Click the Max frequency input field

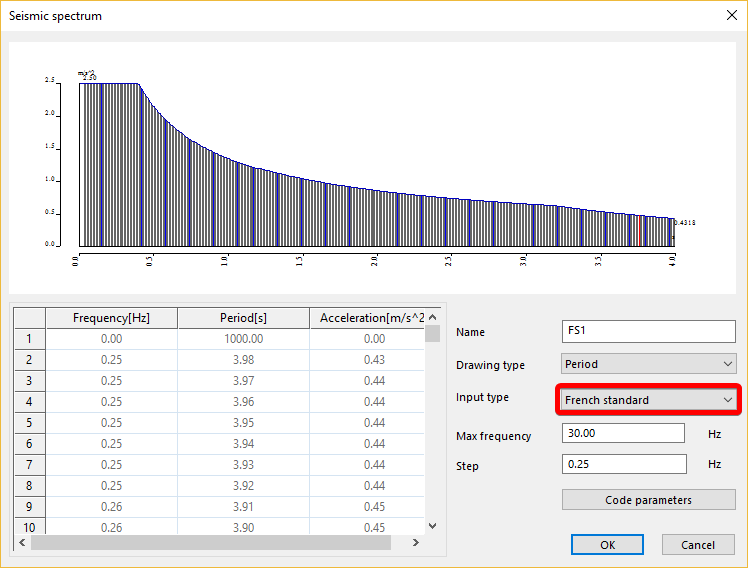(x=623, y=433)
